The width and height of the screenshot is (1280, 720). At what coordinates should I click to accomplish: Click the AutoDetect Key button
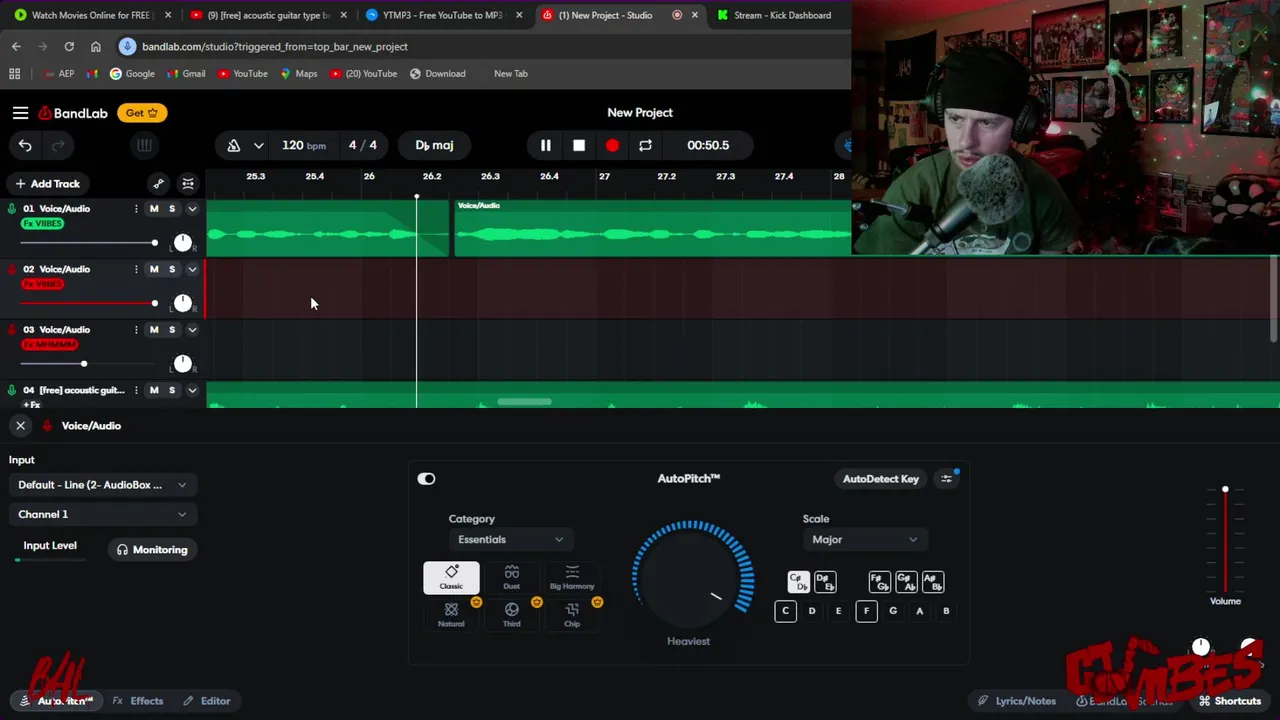point(880,479)
